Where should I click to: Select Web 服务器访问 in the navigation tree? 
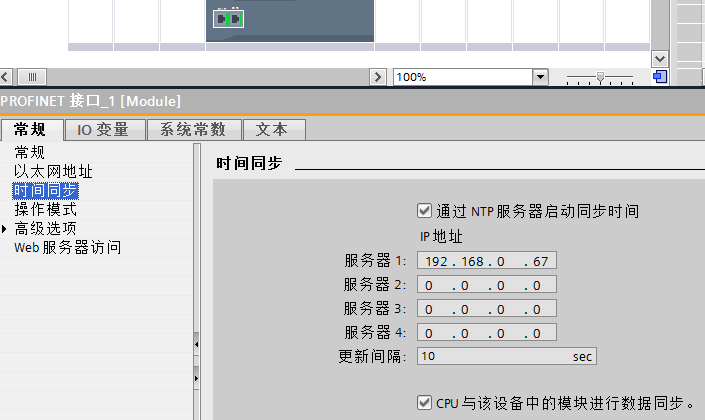(67, 247)
